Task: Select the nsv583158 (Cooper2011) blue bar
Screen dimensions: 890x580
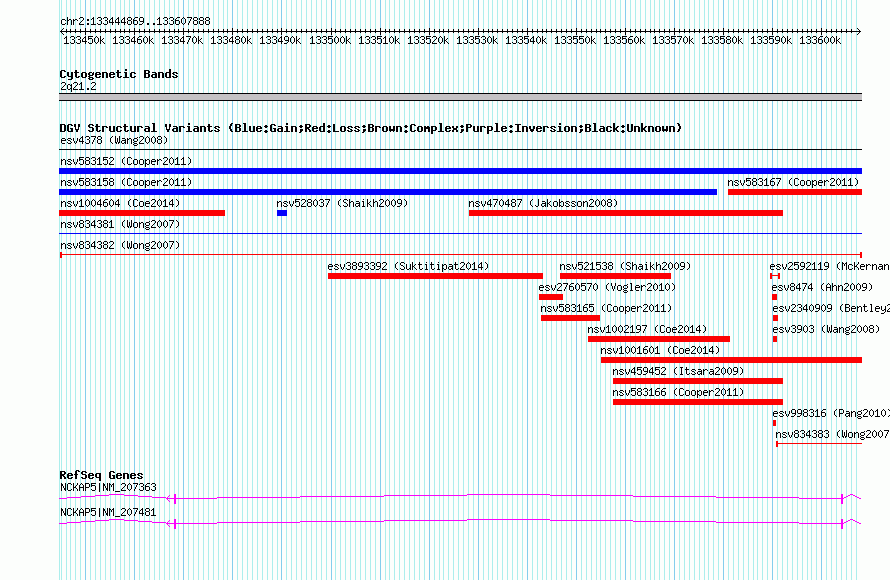Action: 388,192
